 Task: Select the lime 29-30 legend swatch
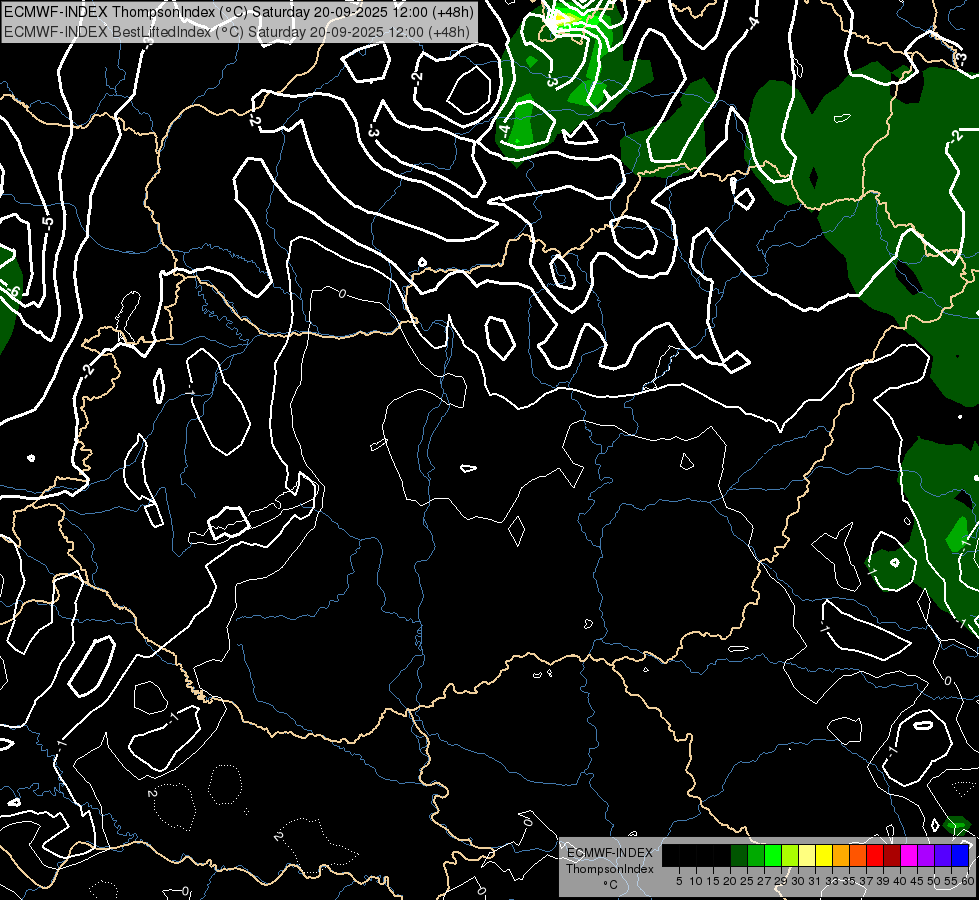[790, 855]
